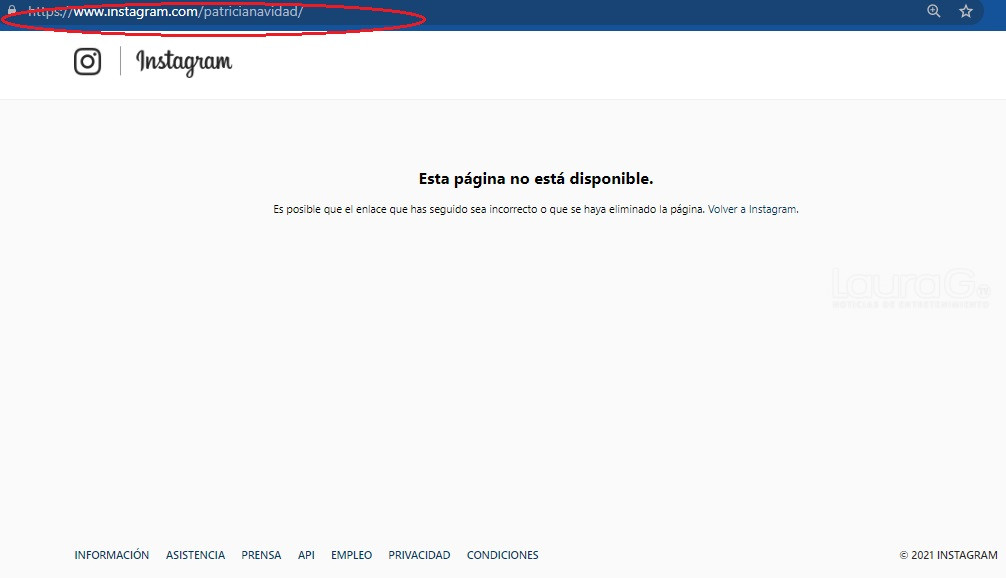
Task: Click the Instagram wordmark in the header
Action: click(184, 62)
